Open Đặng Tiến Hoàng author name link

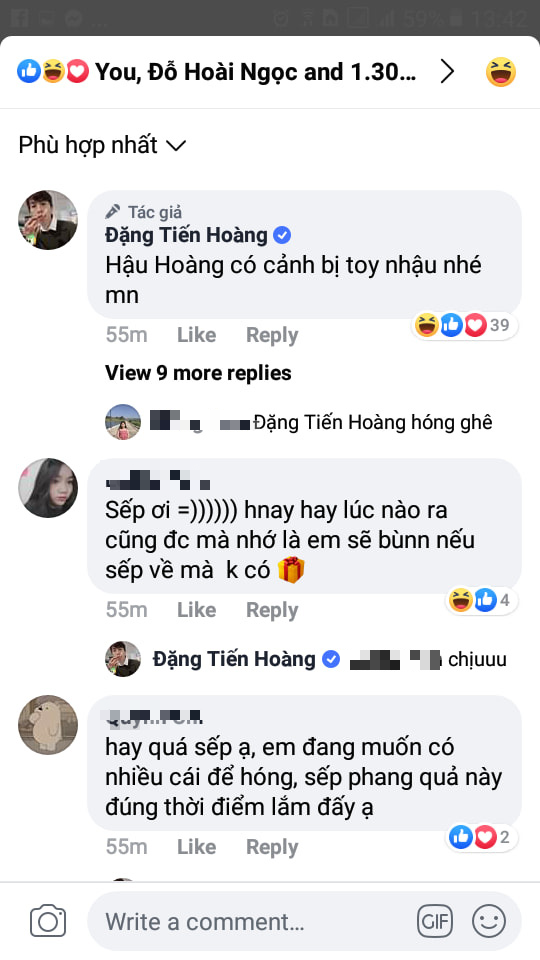pyautogui.click(x=186, y=235)
